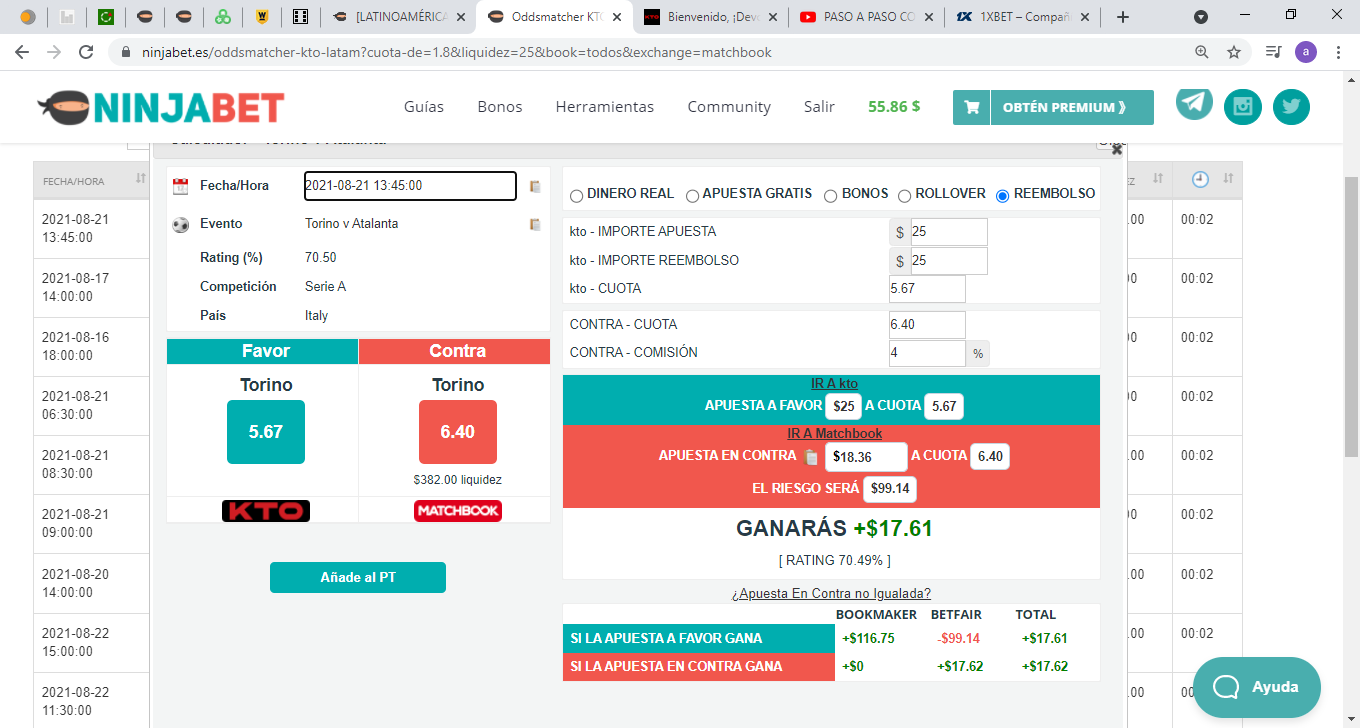The height and width of the screenshot is (728, 1360).
Task: Open the Guías menu
Action: (424, 107)
